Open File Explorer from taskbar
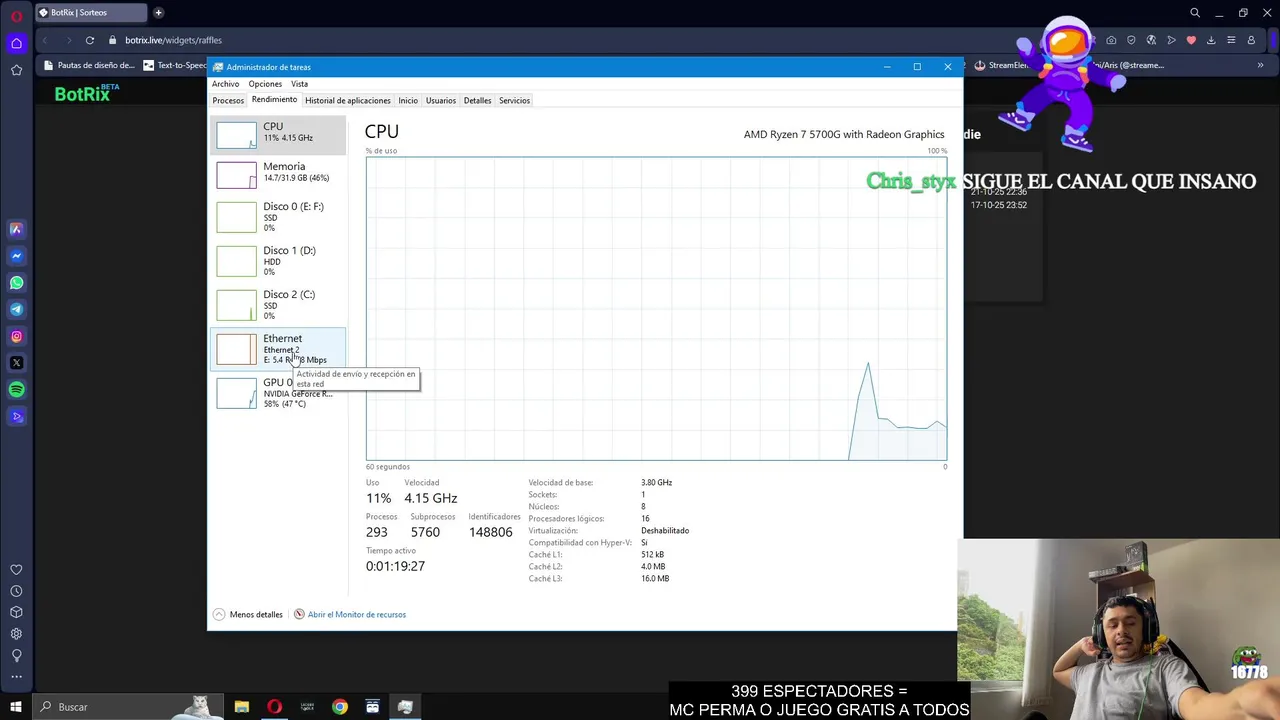The height and width of the screenshot is (720, 1280). [242, 707]
